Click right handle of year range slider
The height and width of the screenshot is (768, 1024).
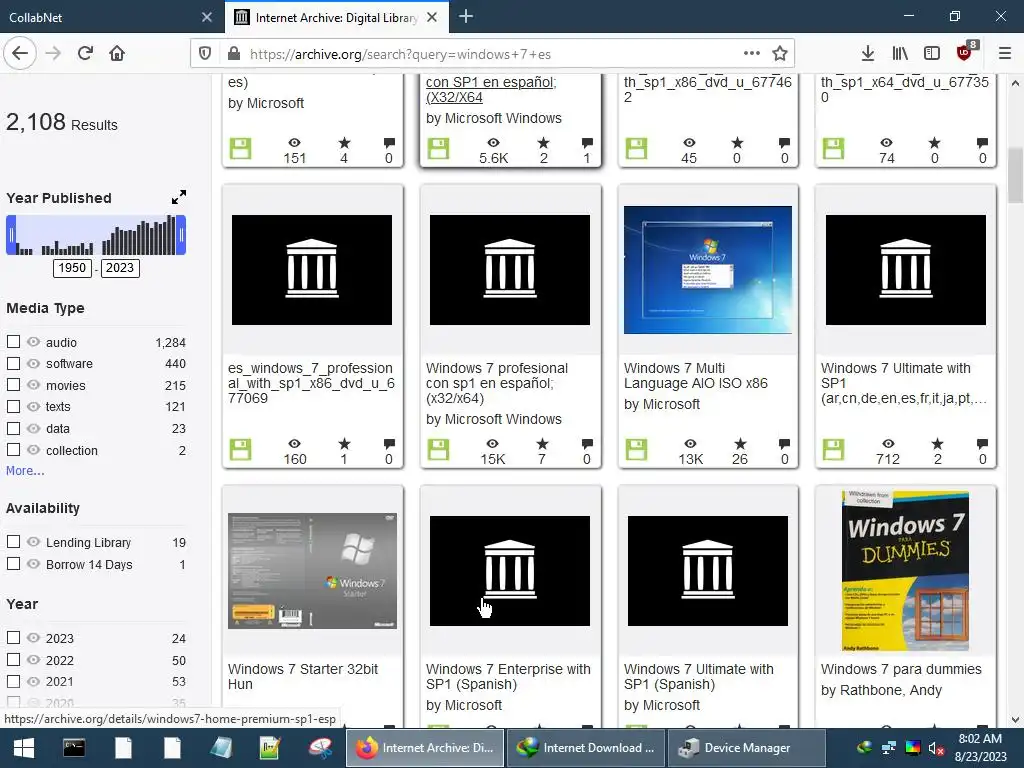click(182, 235)
